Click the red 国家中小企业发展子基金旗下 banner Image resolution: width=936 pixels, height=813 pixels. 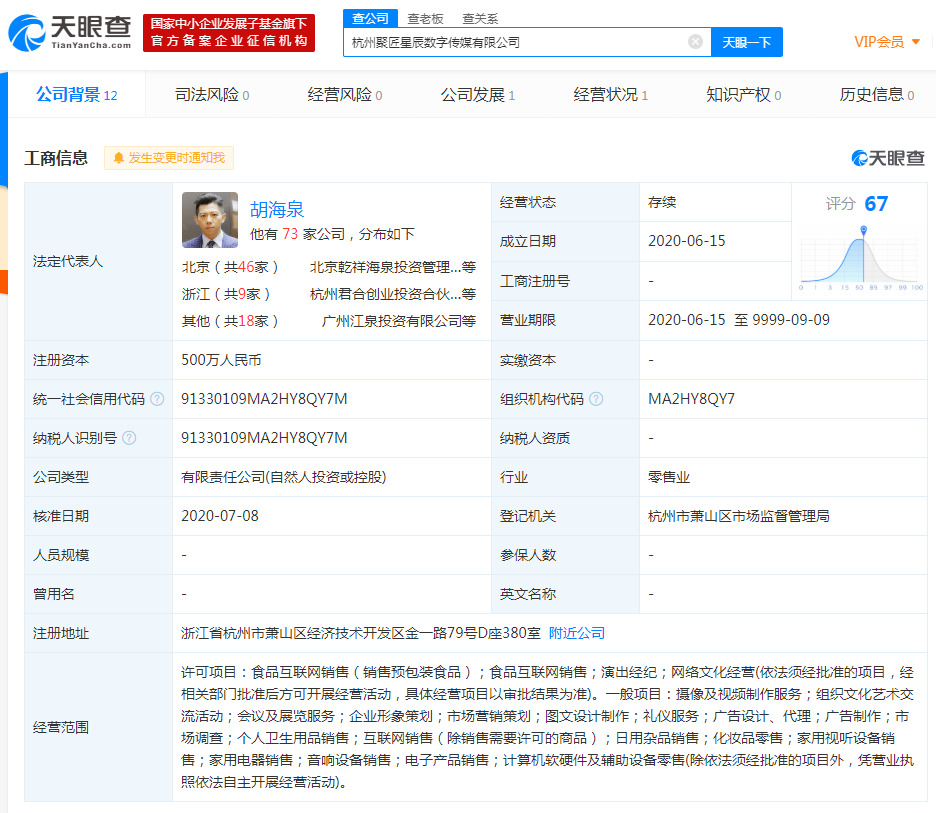pyautogui.click(x=229, y=33)
